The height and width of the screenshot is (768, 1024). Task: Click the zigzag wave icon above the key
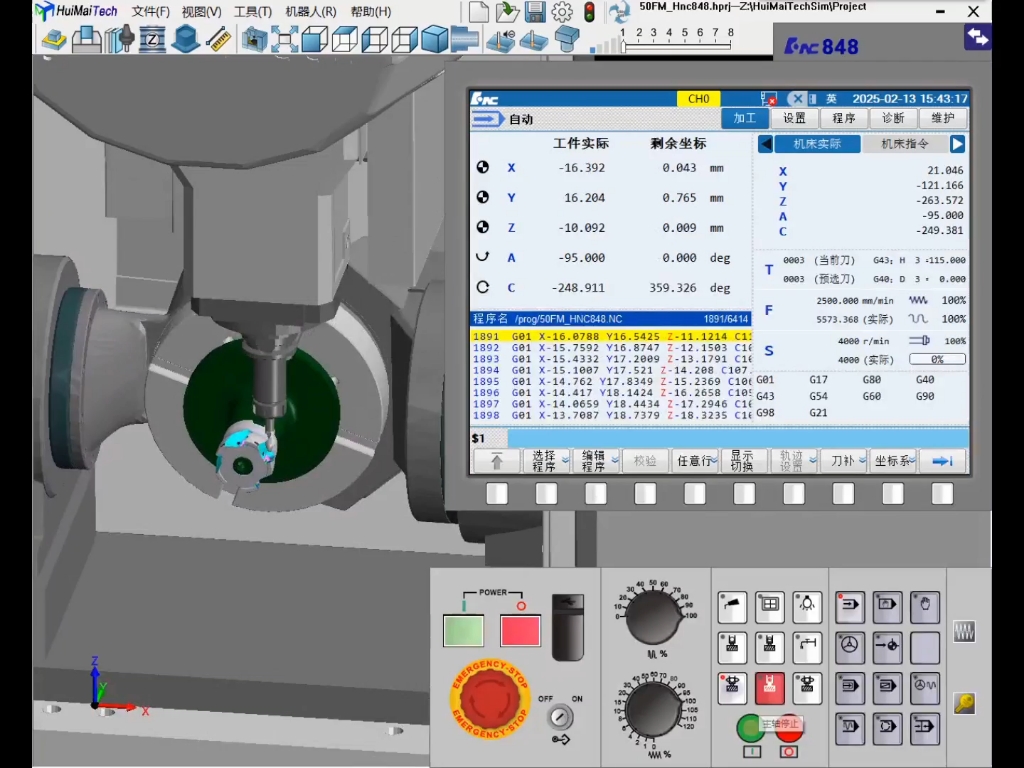(964, 631)
